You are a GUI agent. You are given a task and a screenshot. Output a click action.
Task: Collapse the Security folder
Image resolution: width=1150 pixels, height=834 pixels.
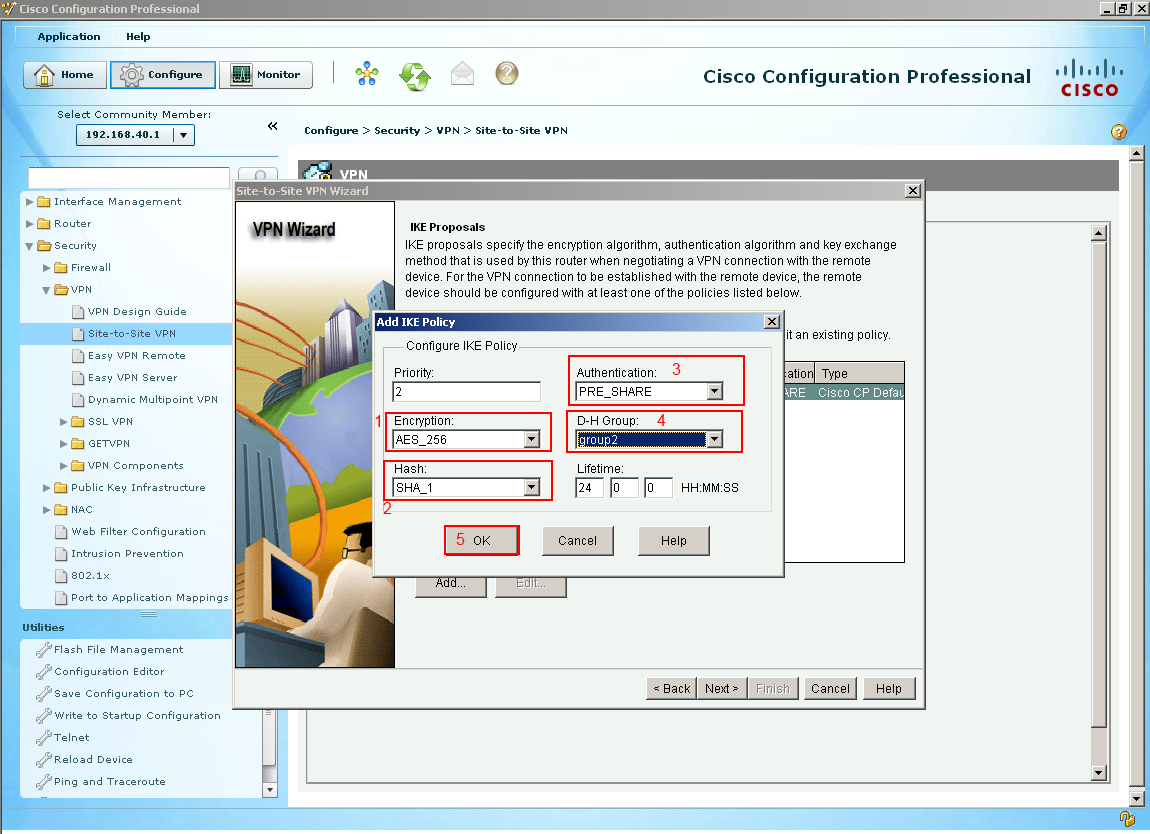30,246
